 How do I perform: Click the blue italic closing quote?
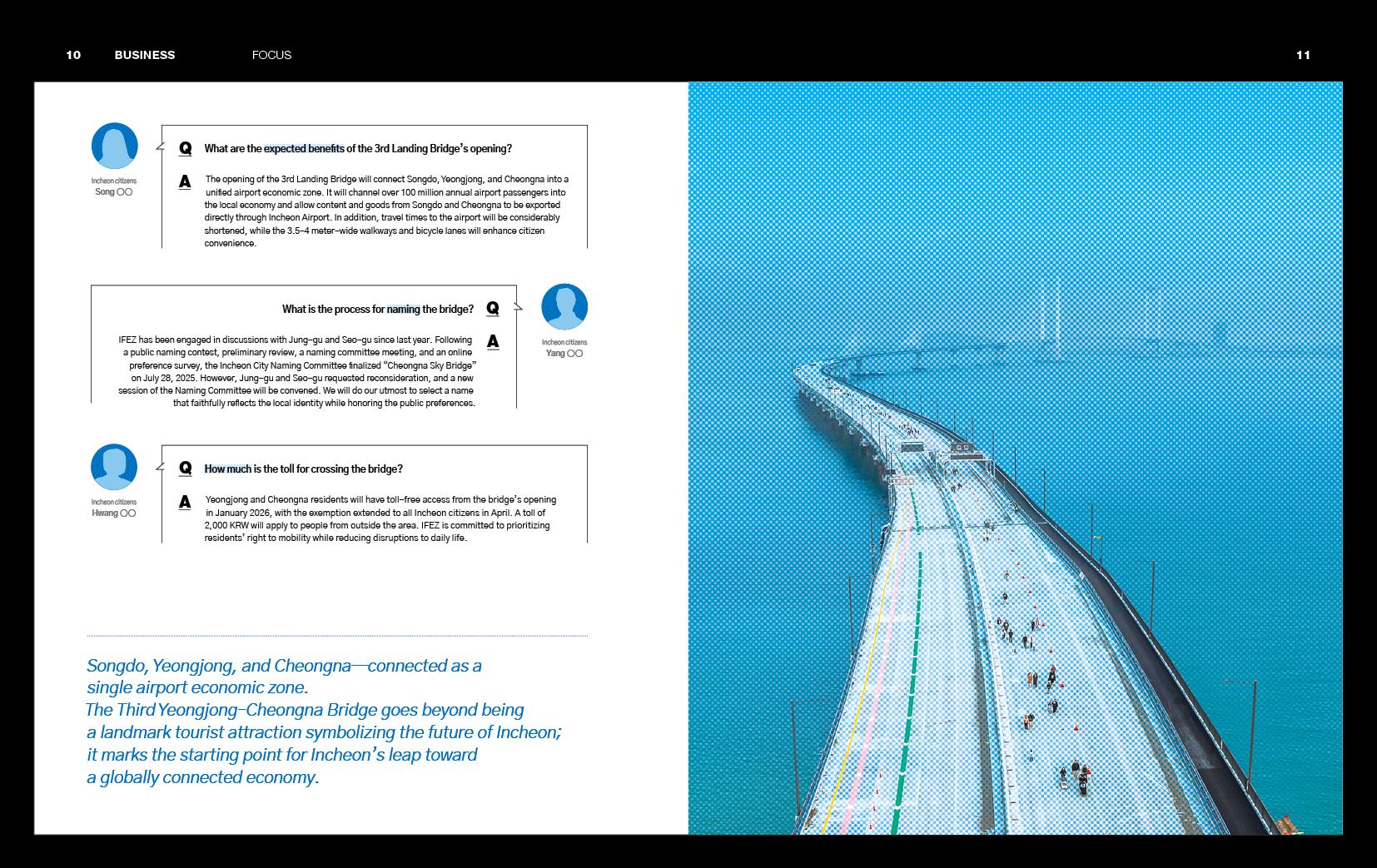click(x=324, y=721)
